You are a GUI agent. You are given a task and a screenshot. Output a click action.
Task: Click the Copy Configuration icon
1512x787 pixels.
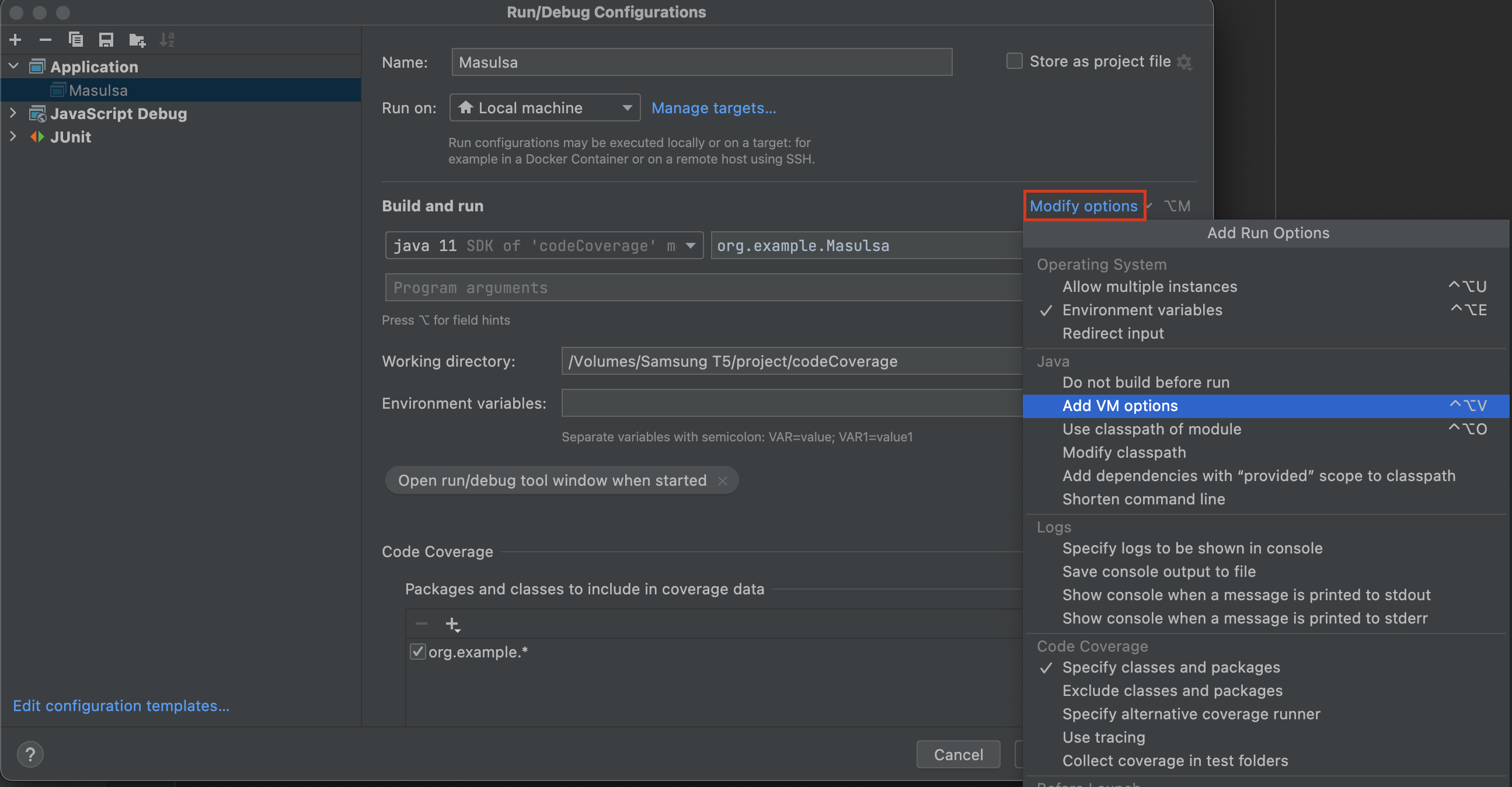pos(76,40)
